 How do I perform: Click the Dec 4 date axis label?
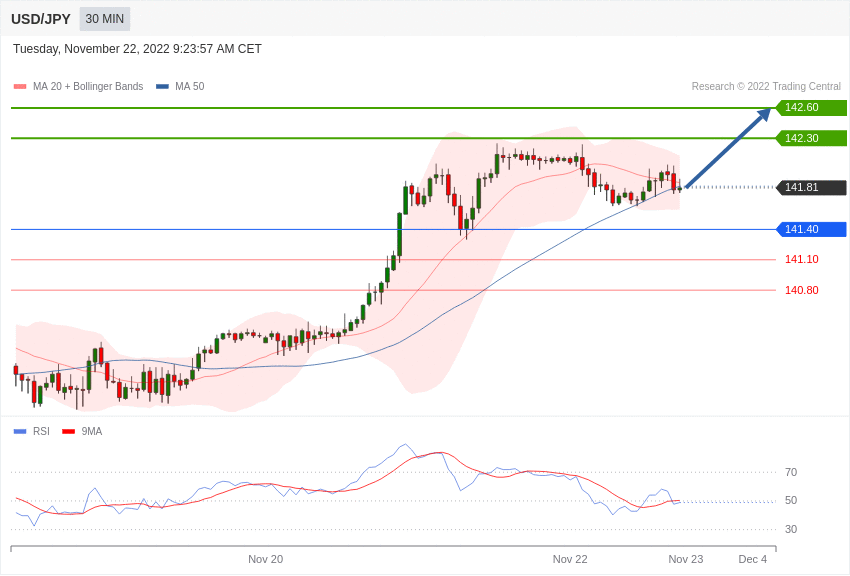coord(753,559)
